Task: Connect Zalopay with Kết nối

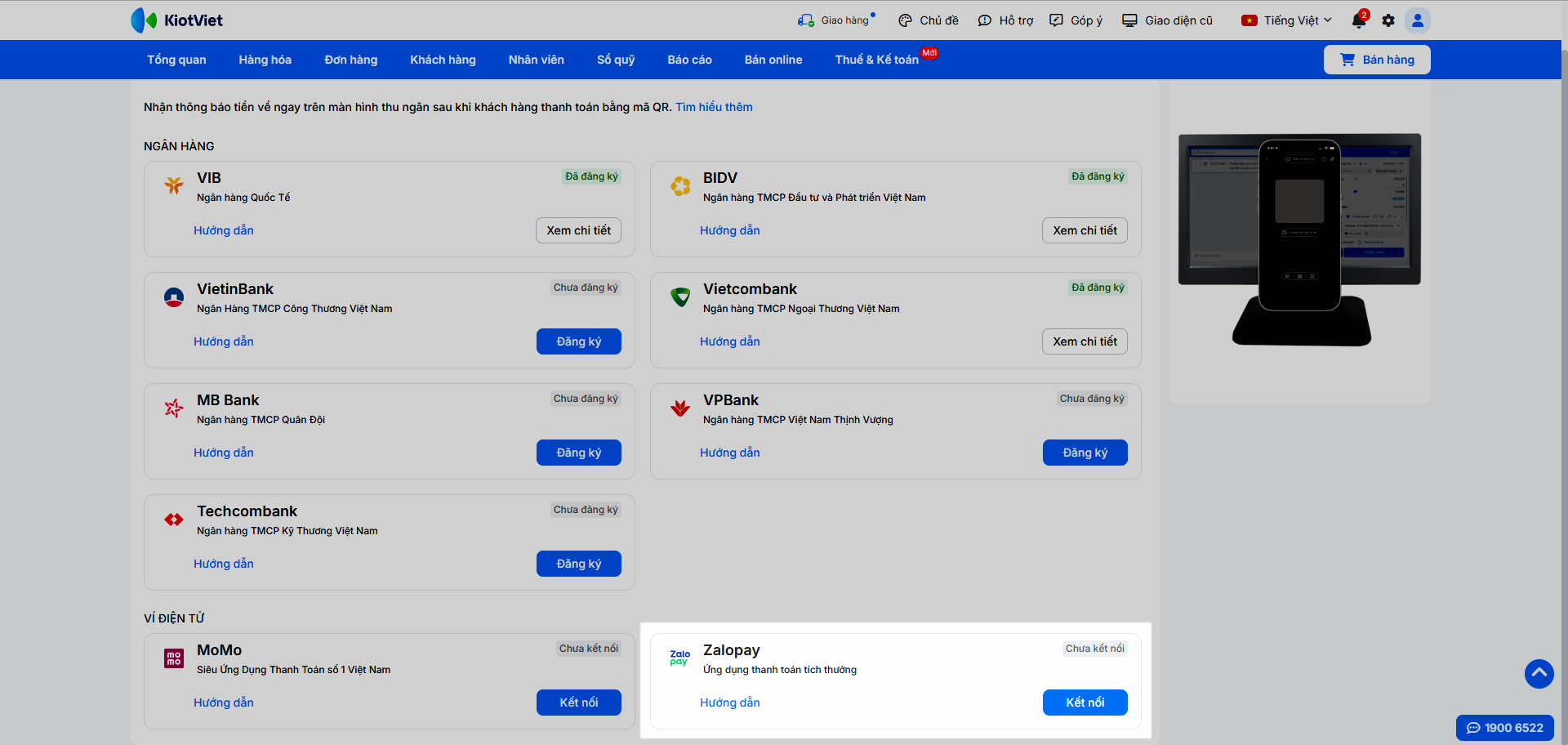Action: pos(1085,703)
